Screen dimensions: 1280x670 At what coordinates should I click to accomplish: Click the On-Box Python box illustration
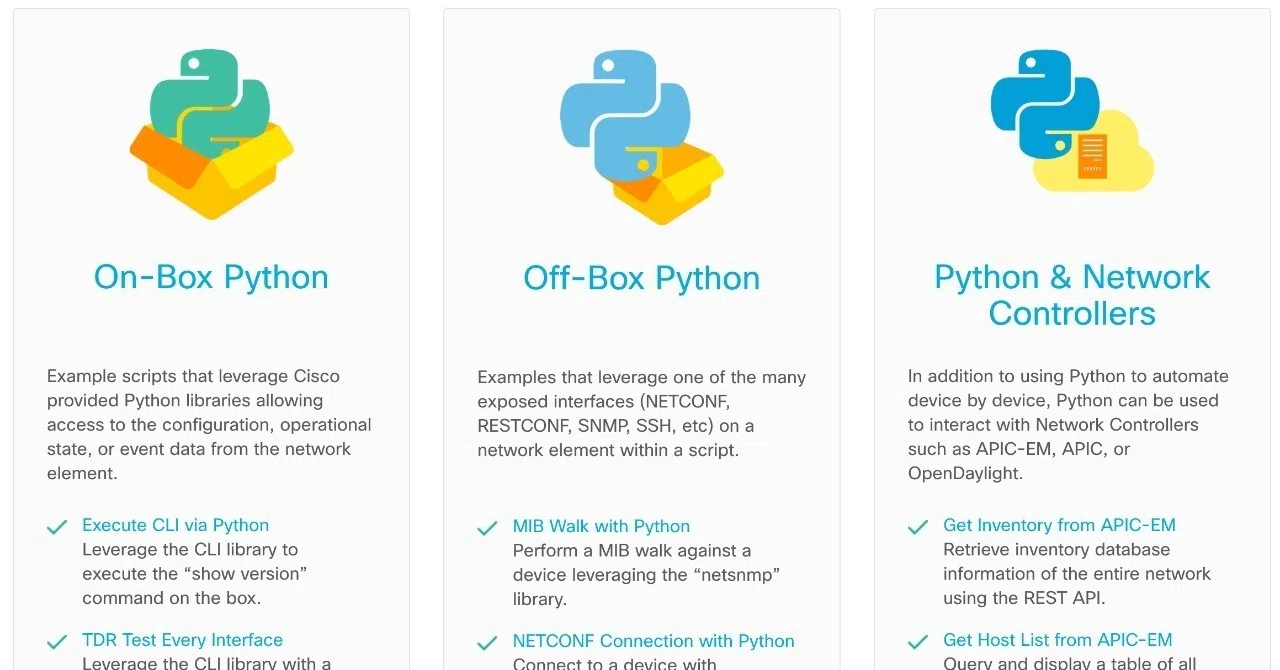point(211,134)
